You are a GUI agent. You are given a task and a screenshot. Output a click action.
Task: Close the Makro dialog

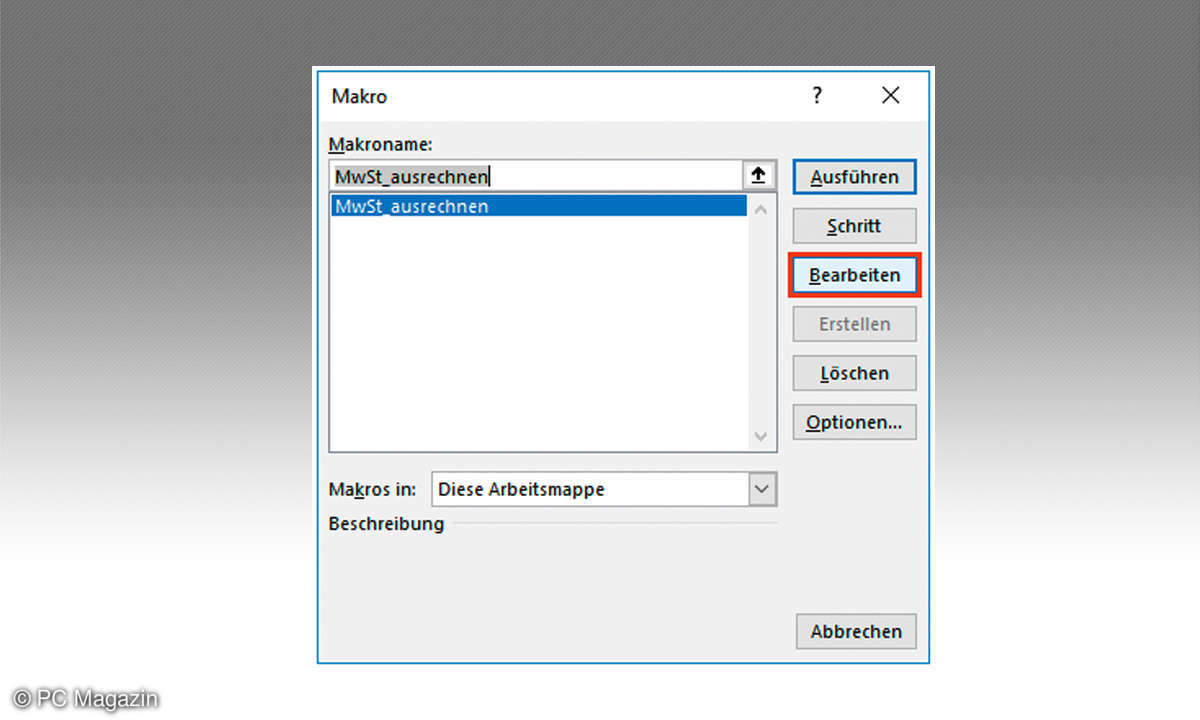click(x=890, y=95)
